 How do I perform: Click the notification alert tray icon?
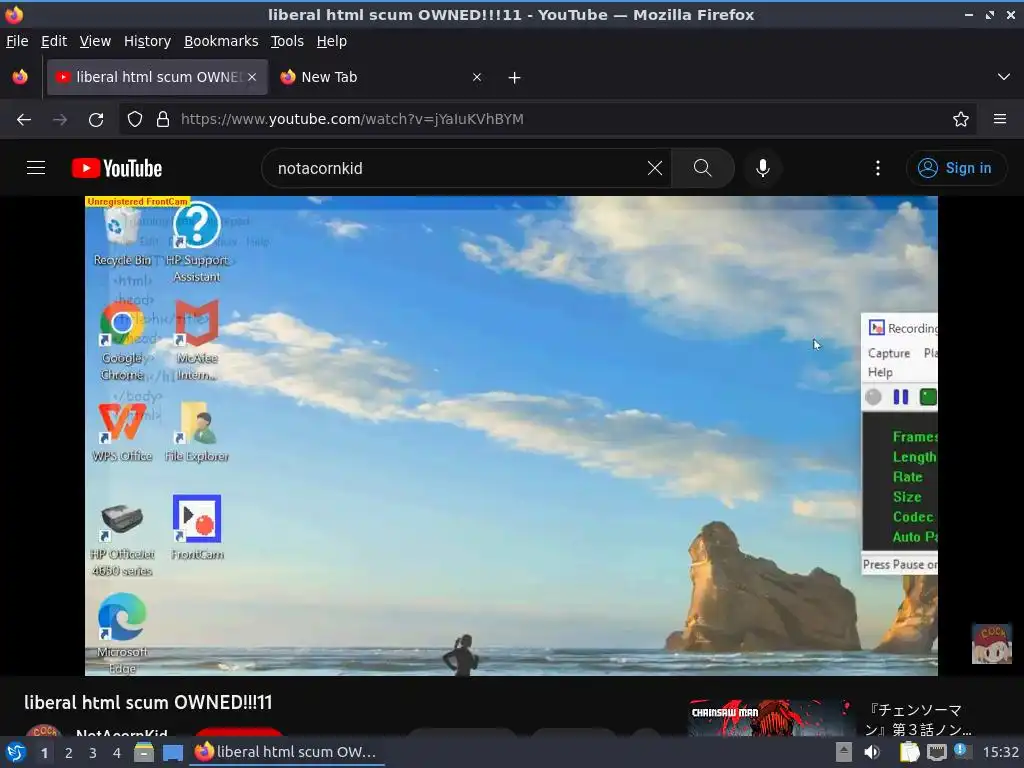click(x=962, y=751)
